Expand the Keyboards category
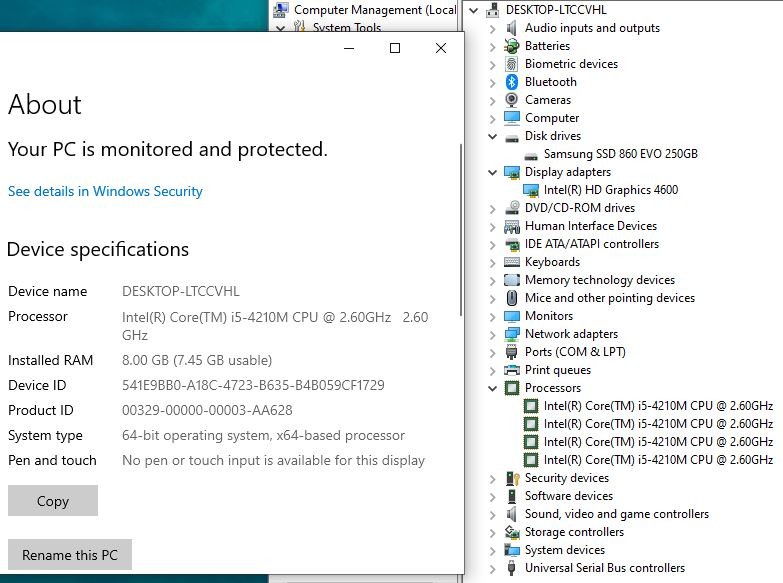 (492, 263)
